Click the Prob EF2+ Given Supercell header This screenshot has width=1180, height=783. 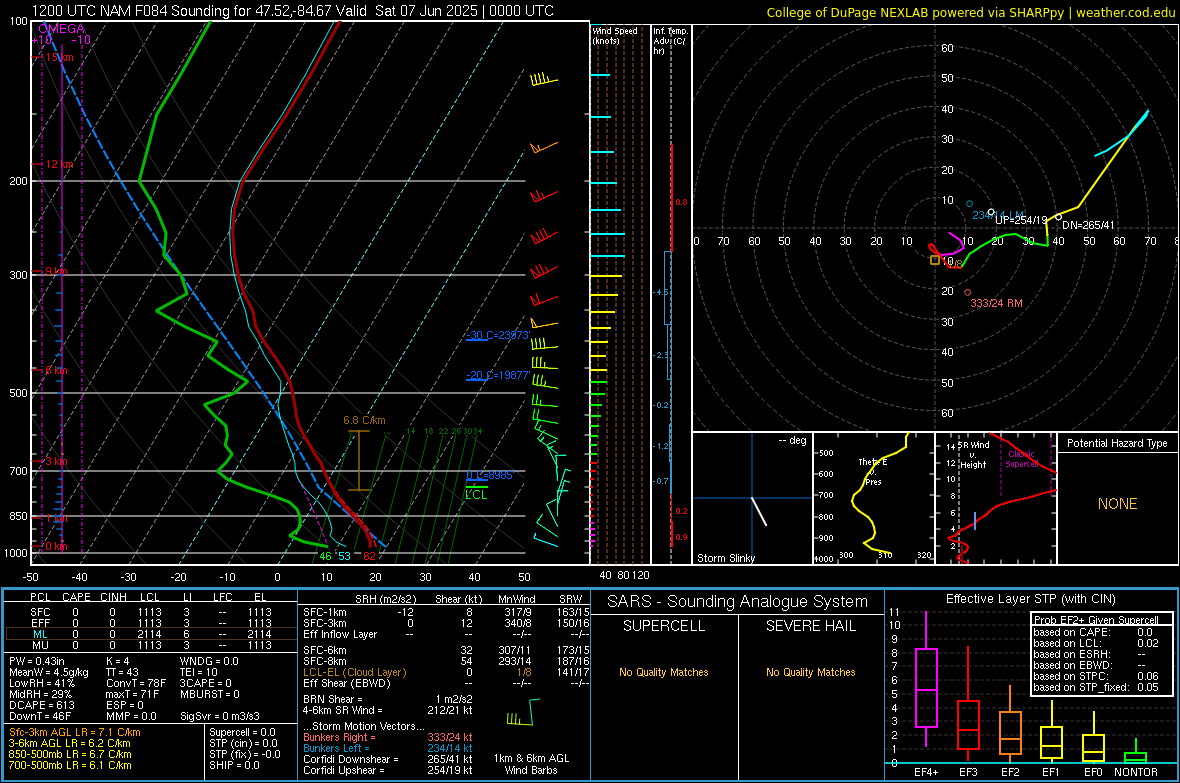click(1096, 620)
